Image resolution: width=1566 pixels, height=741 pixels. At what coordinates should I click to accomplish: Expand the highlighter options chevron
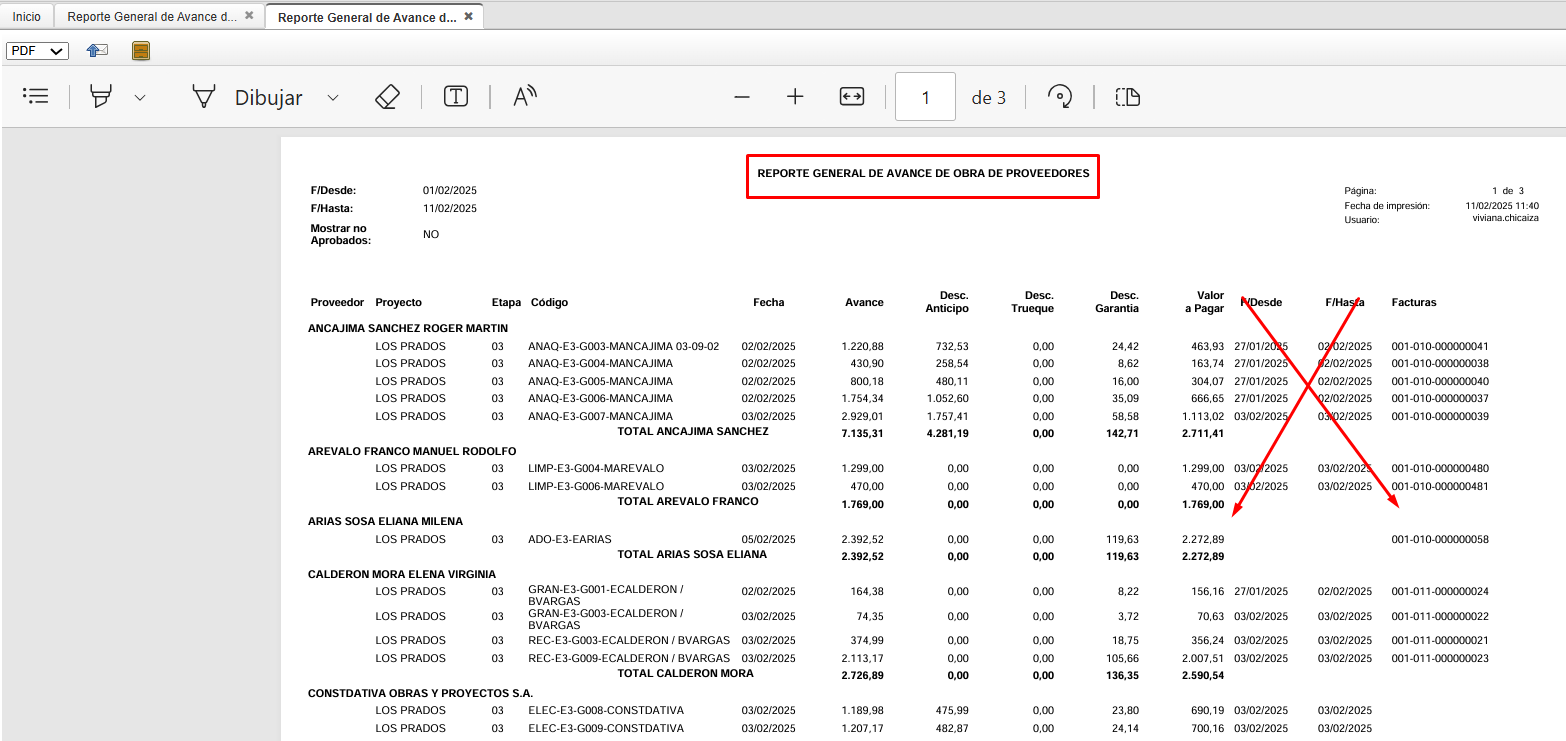tap(140, 97)
